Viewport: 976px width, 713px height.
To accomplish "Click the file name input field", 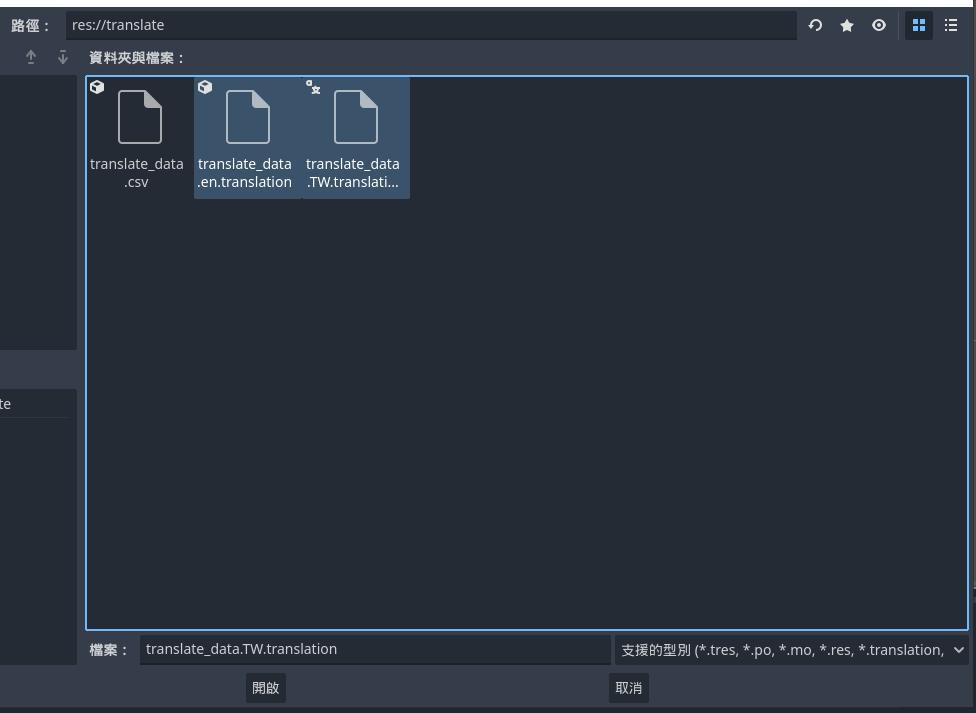I will 375,649.
